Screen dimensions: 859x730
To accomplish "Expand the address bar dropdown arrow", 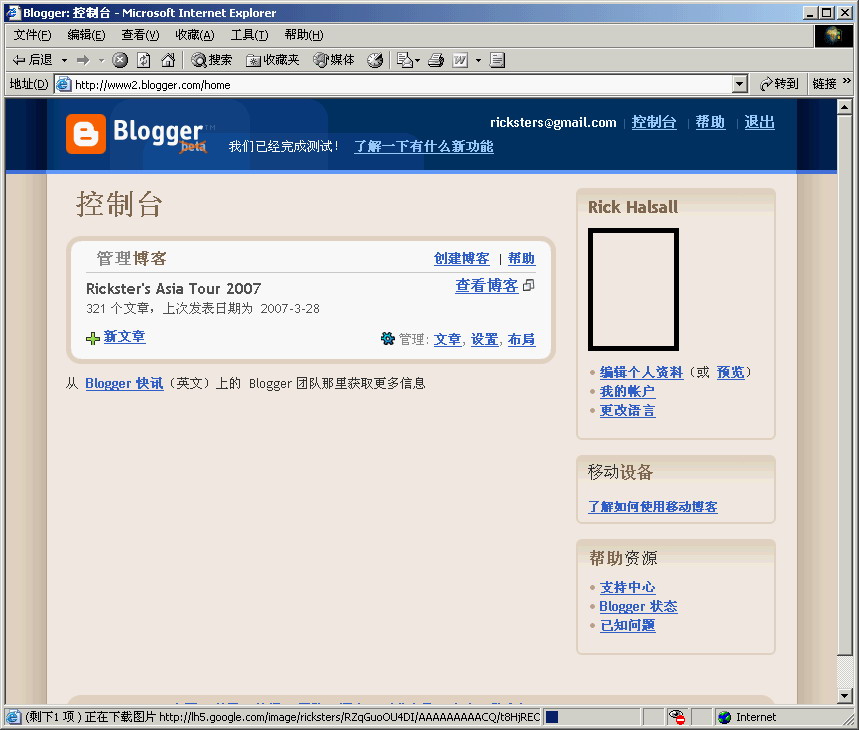I will tap(740, 85).
